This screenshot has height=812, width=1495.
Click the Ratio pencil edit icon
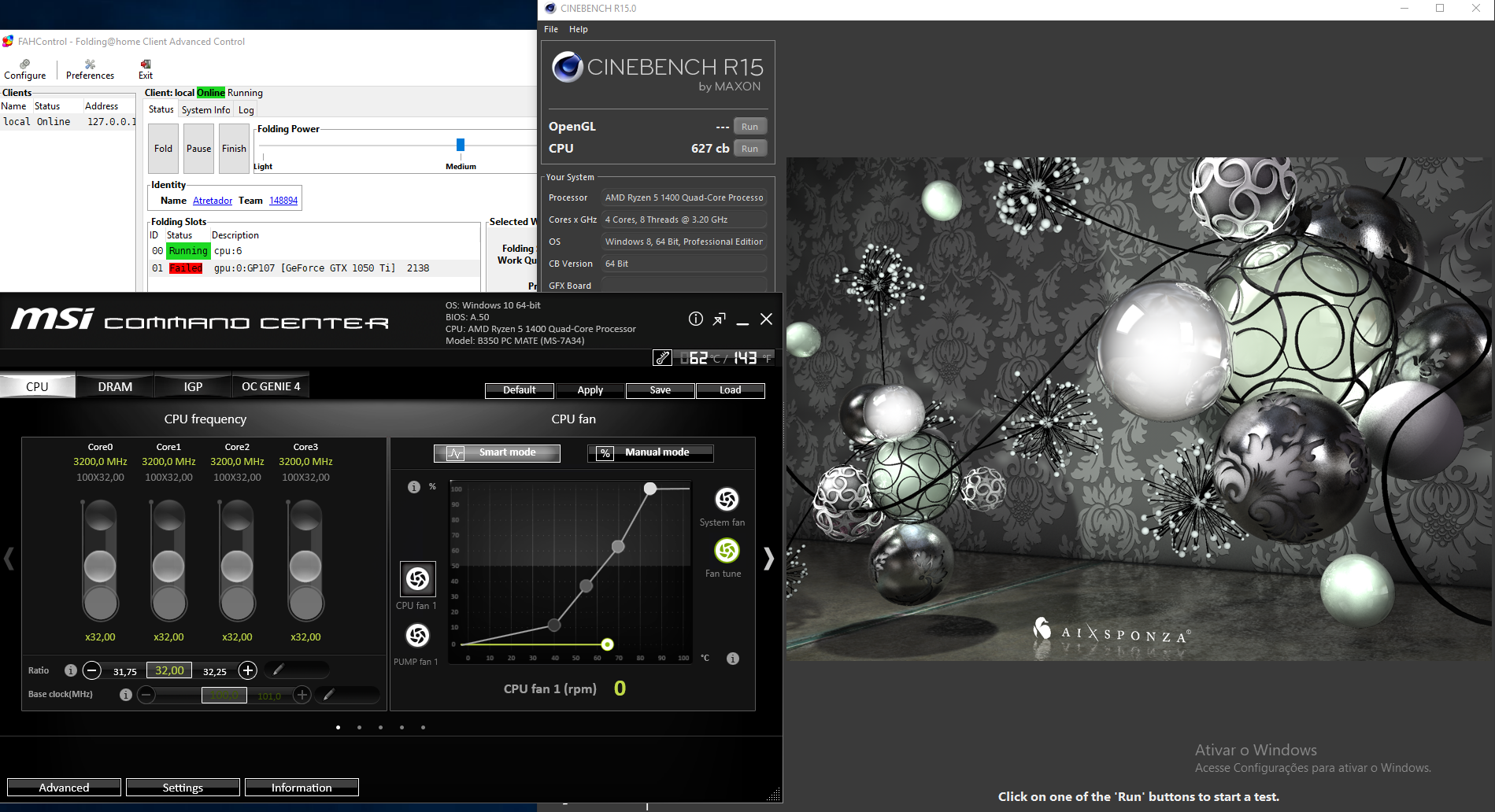click(x=278, y=670)
